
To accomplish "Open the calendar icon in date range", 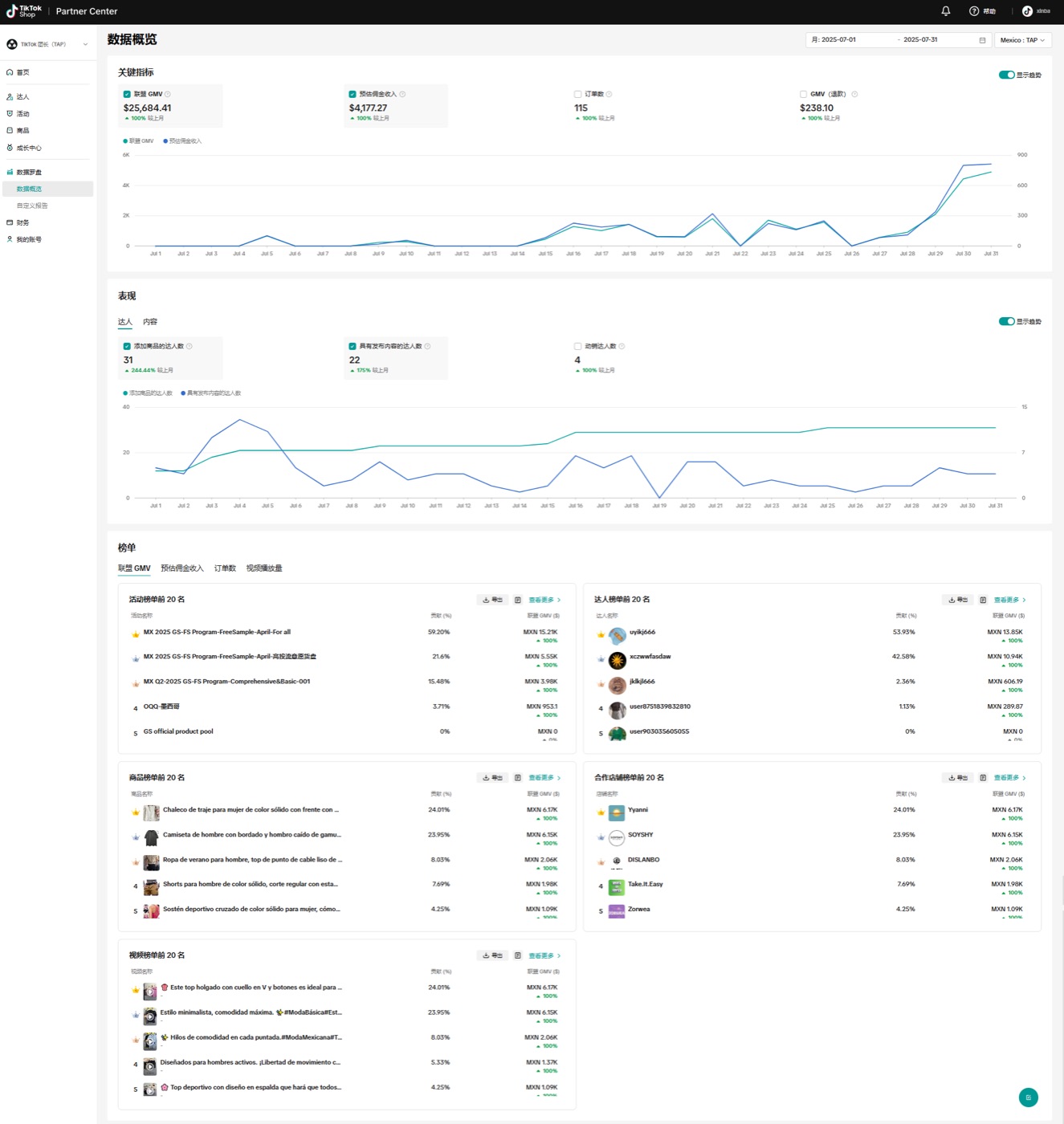I will [982, 40].
